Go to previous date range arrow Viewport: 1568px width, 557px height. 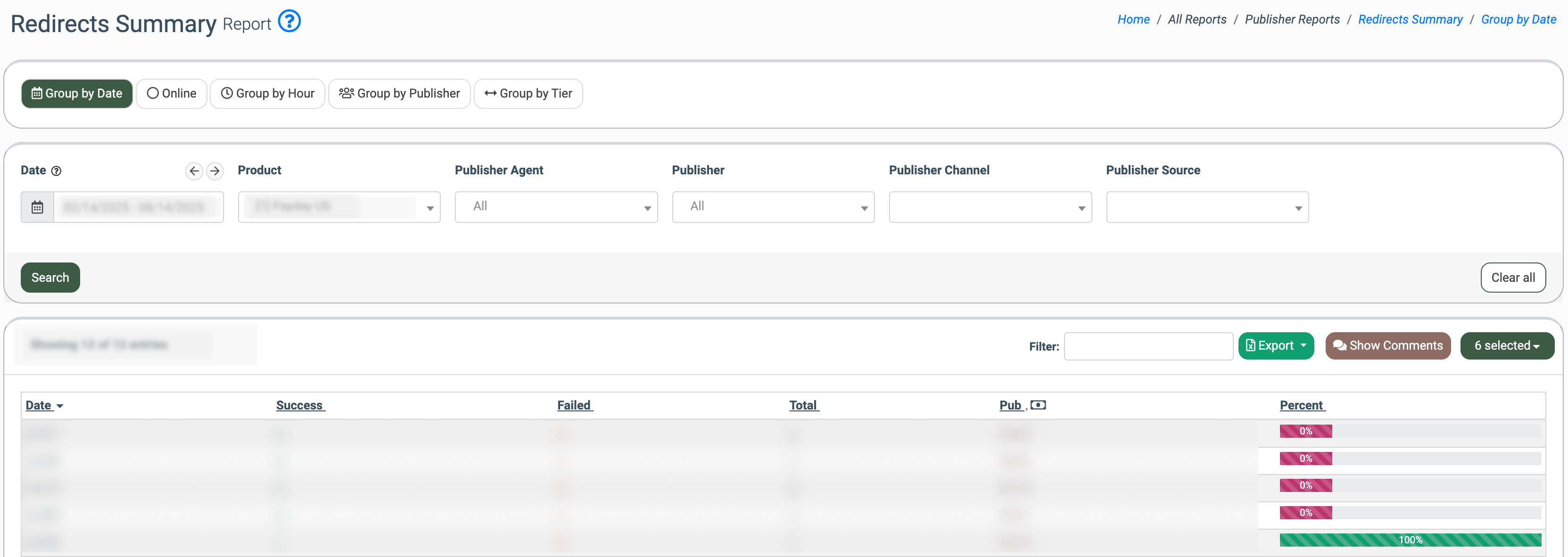pyautogui.click(x=194, y=171)
